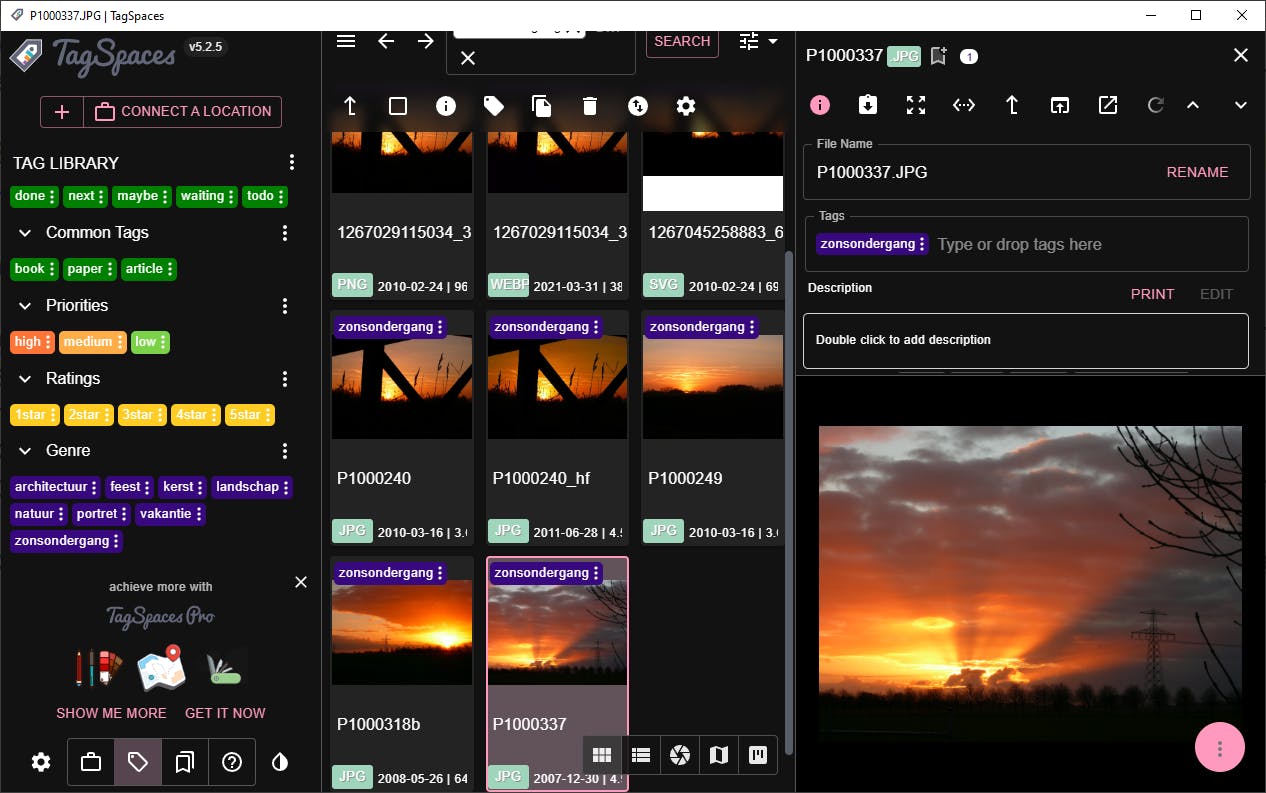Open Priorities group options menu

point(285,305)
